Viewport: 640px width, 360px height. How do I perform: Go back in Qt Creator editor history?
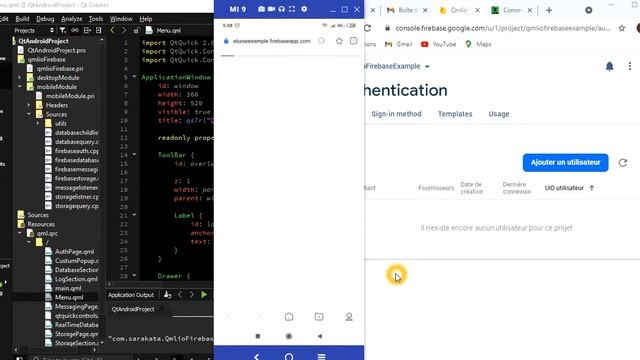click(112, 30)
